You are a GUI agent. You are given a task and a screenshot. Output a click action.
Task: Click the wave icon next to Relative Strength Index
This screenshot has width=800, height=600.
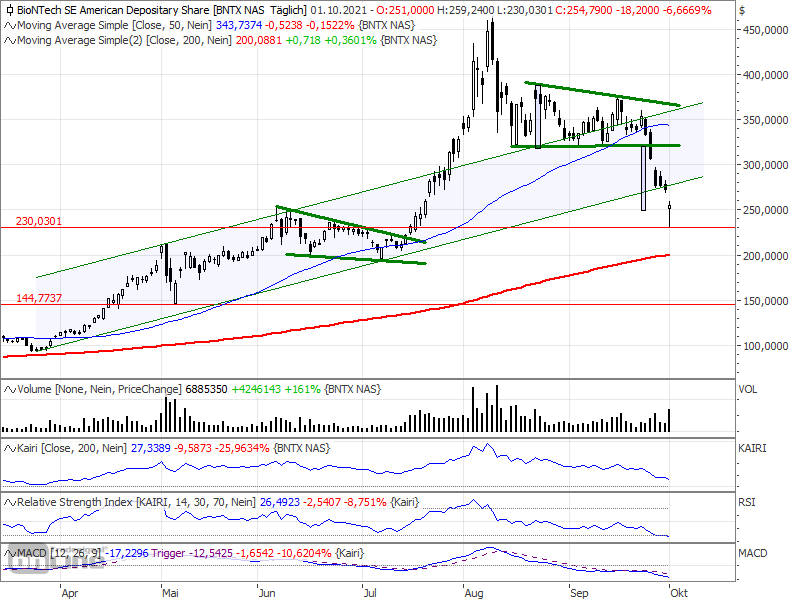10,503
